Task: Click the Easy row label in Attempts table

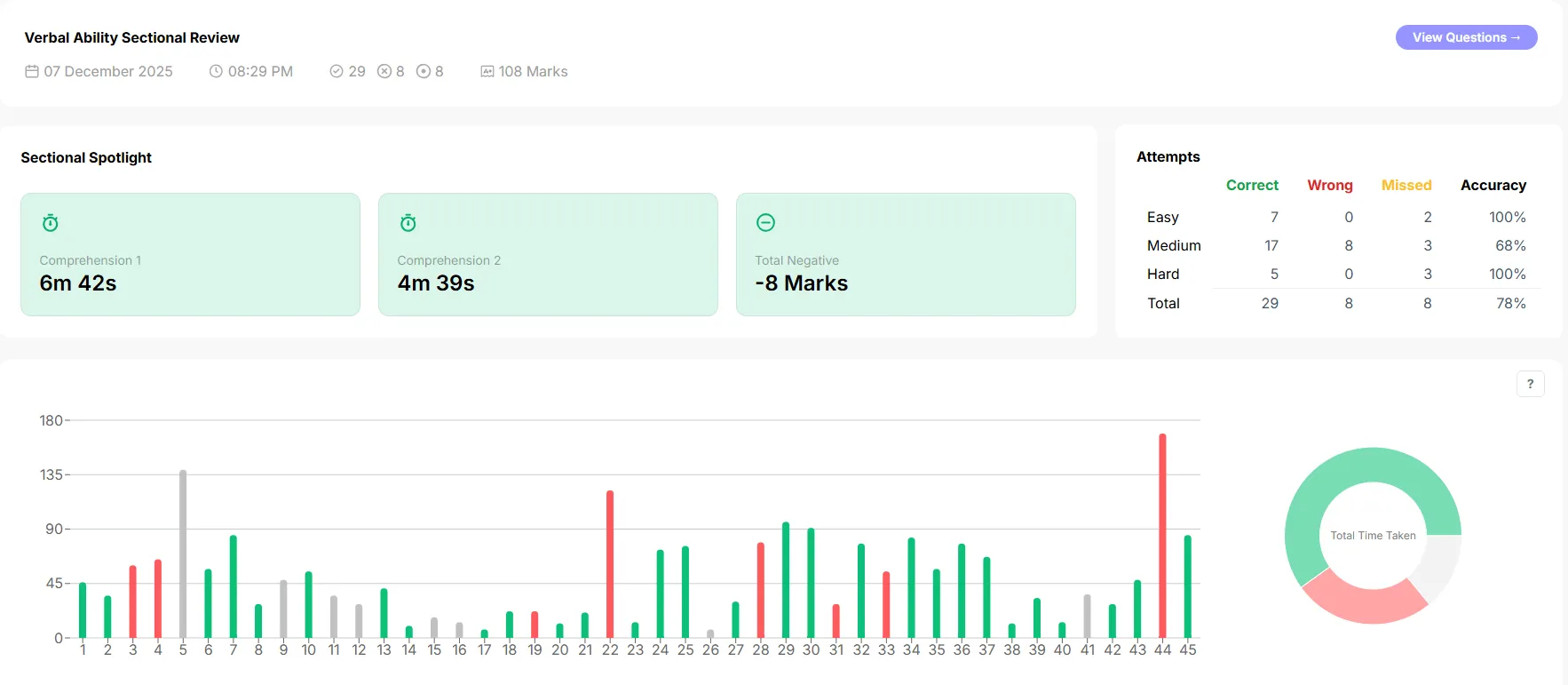Action: point(1163,217)
